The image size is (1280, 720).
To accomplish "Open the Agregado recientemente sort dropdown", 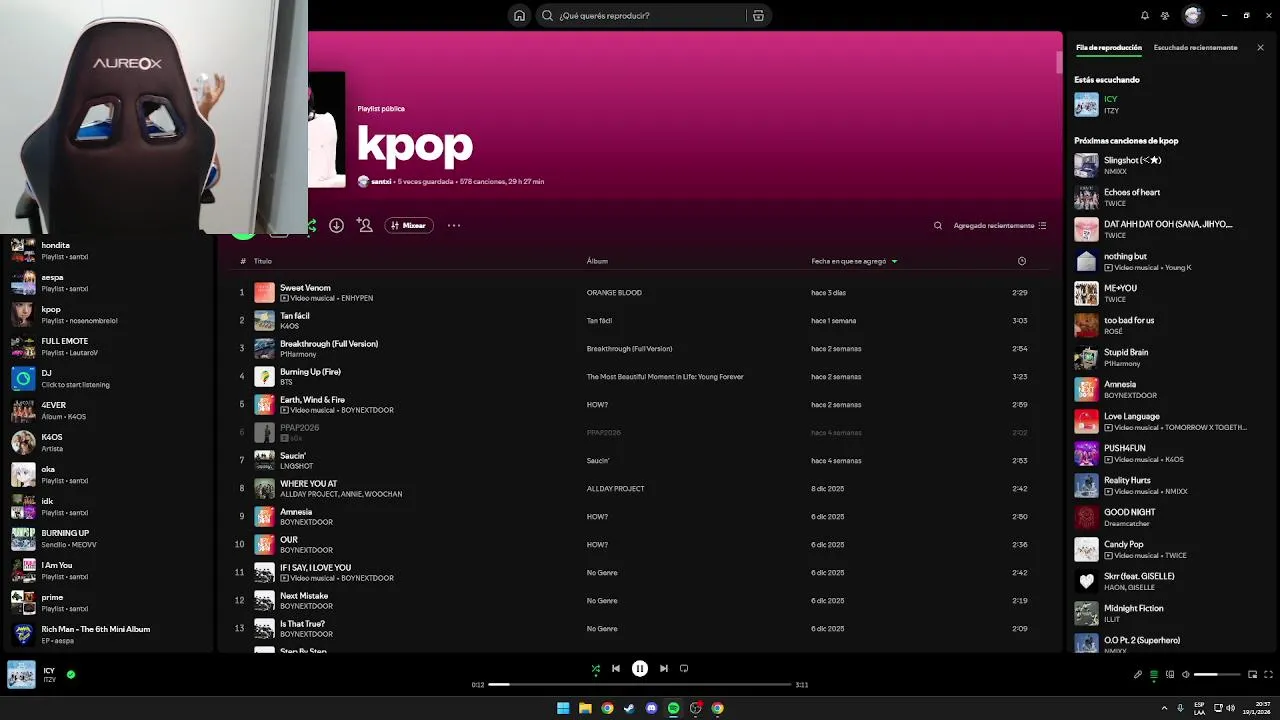I will pyautogui.click(x=999, y=225).
